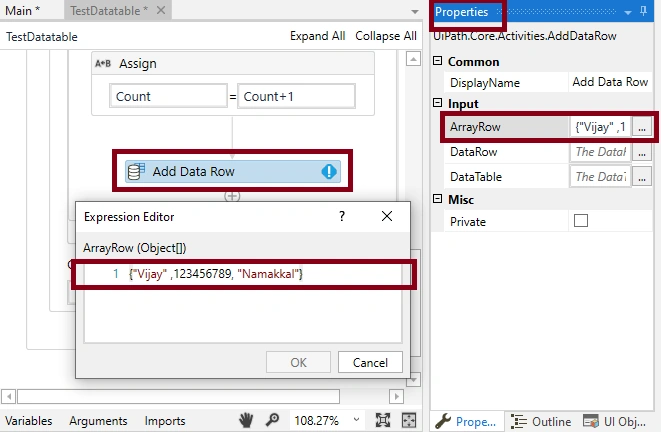Click the DisplayName property label
Image resolution: width=661 pixels, height=432 pixels.
point(485,83)
